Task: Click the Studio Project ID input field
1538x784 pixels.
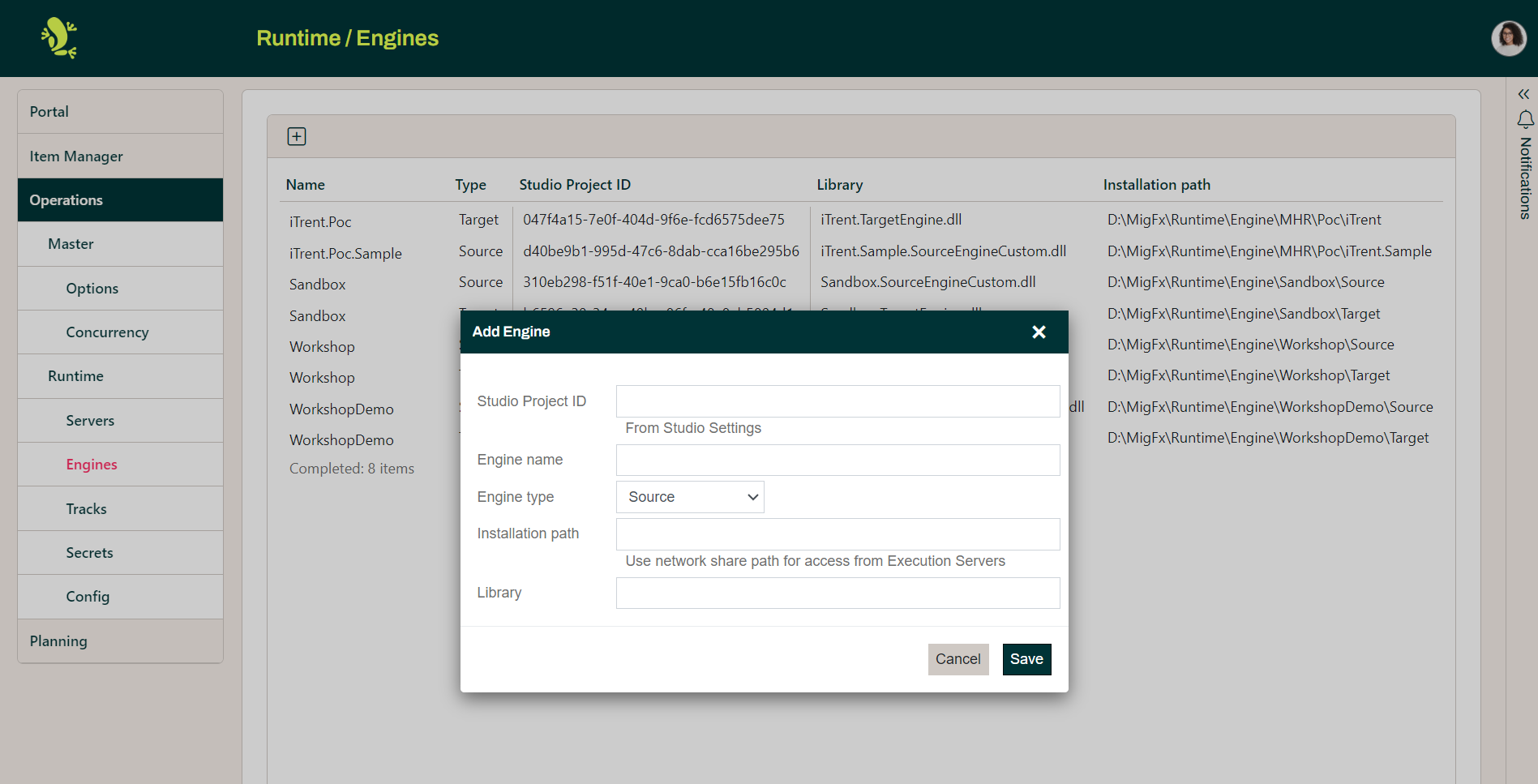Action: point(838,401)
